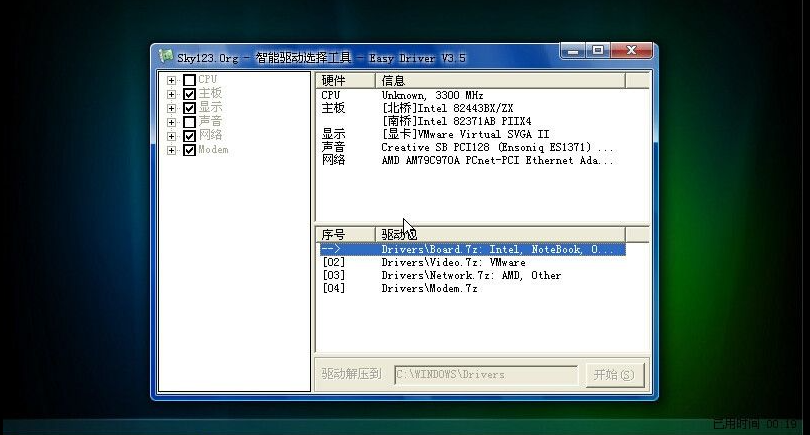810x435 pixels.
Task: Select the AMD AM79C970A PCnet-PCI Ethernet row
Action: 473,160
